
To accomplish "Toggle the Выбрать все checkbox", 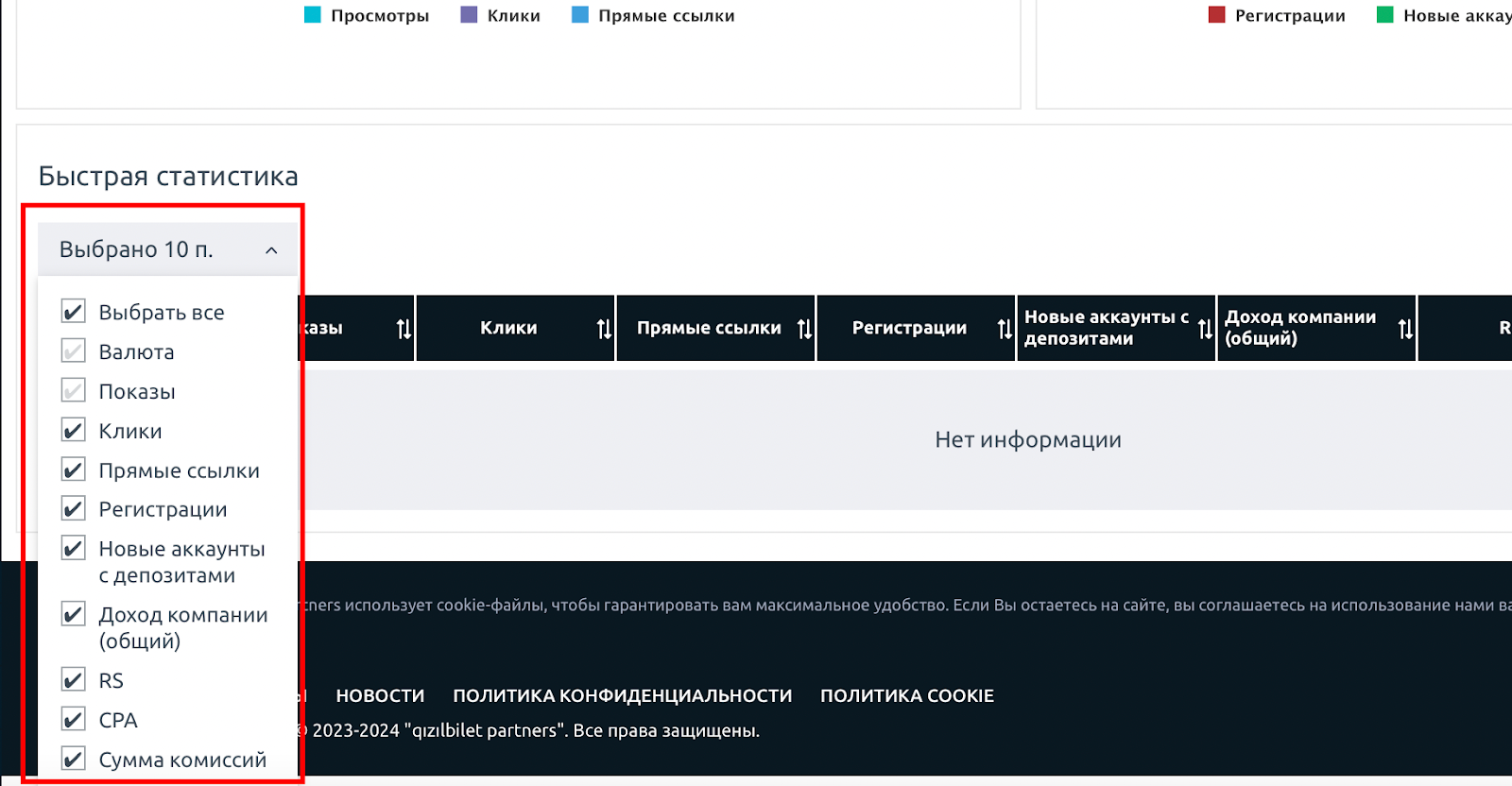I will point(73,312).
